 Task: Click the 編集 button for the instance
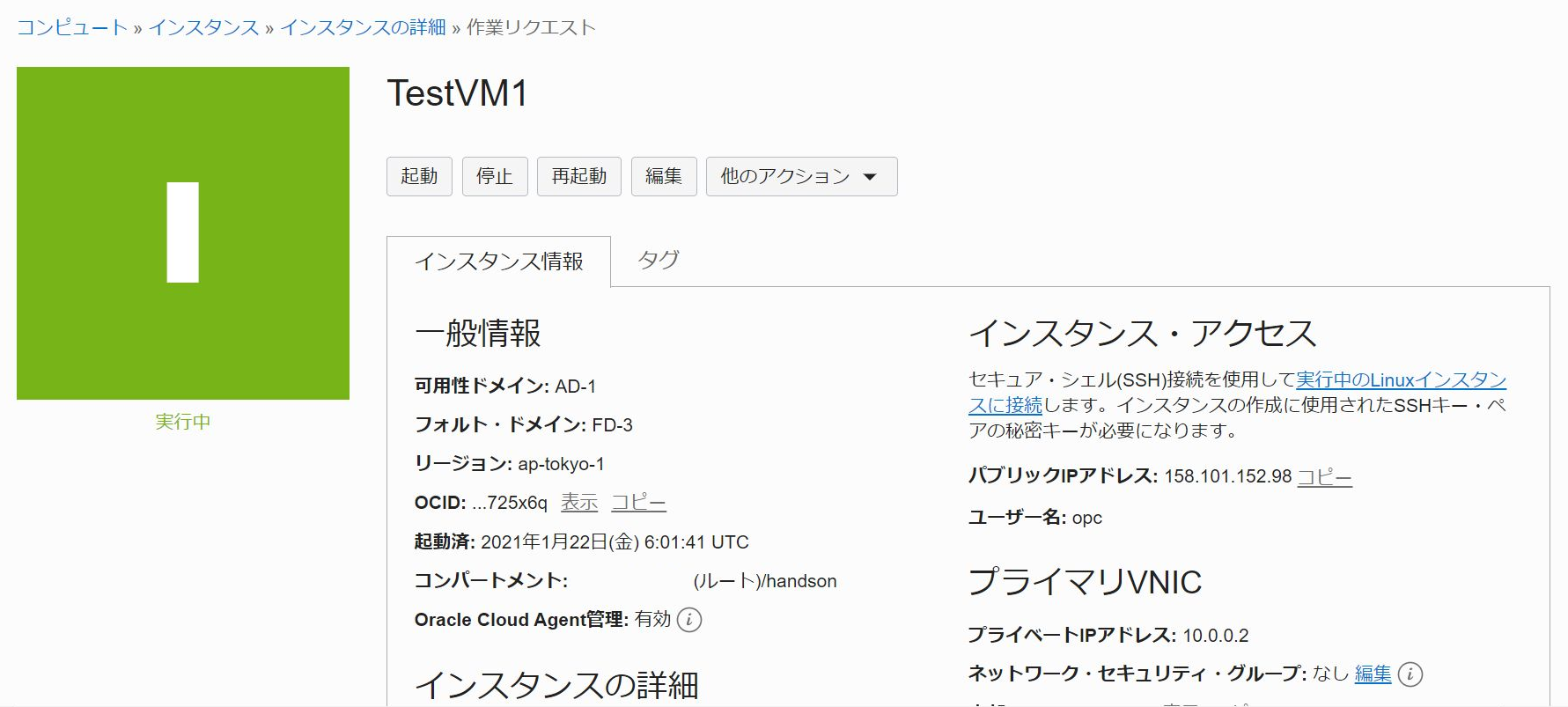click(663, 177)
